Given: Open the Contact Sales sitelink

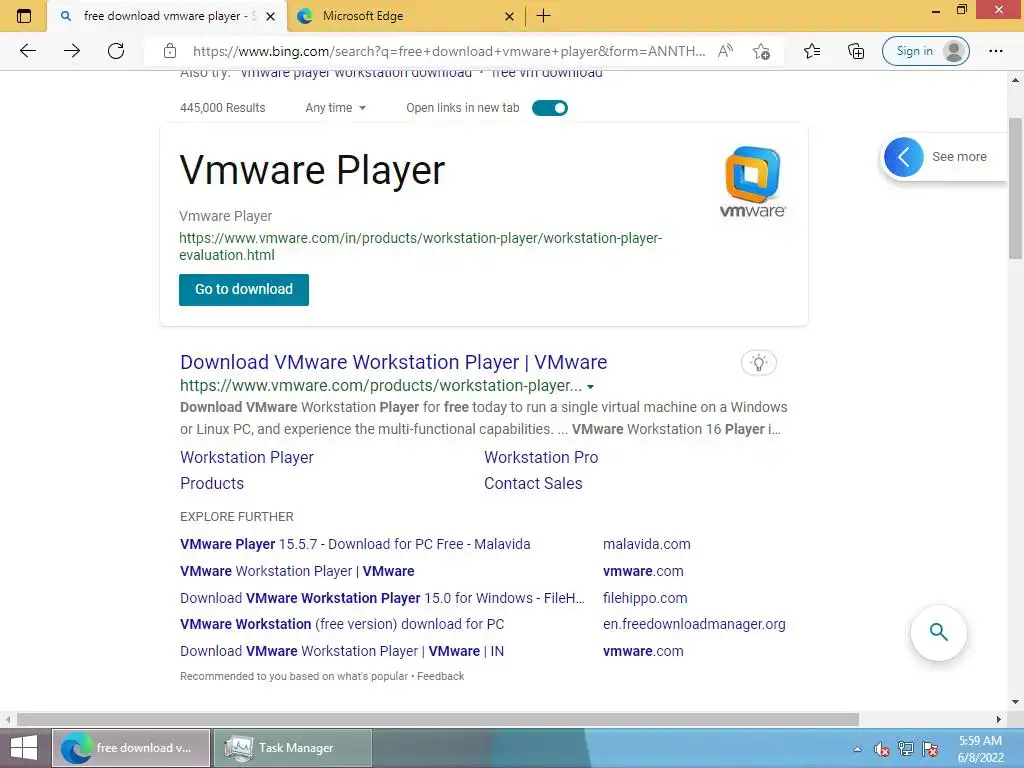Looking at the screenshot, I should [x=533, y=483].
